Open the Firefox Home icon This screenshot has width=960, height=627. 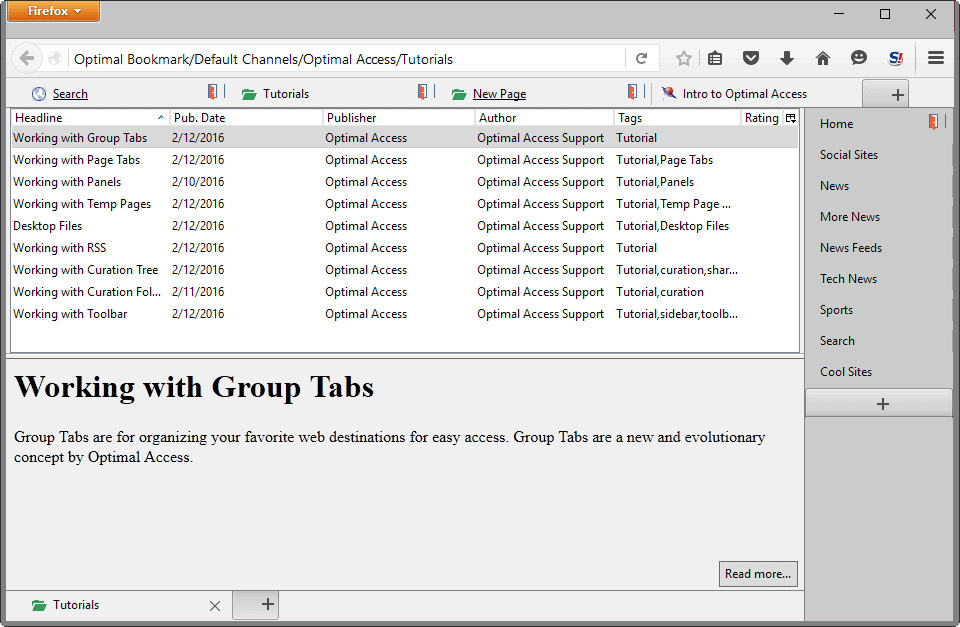point(823,58)
